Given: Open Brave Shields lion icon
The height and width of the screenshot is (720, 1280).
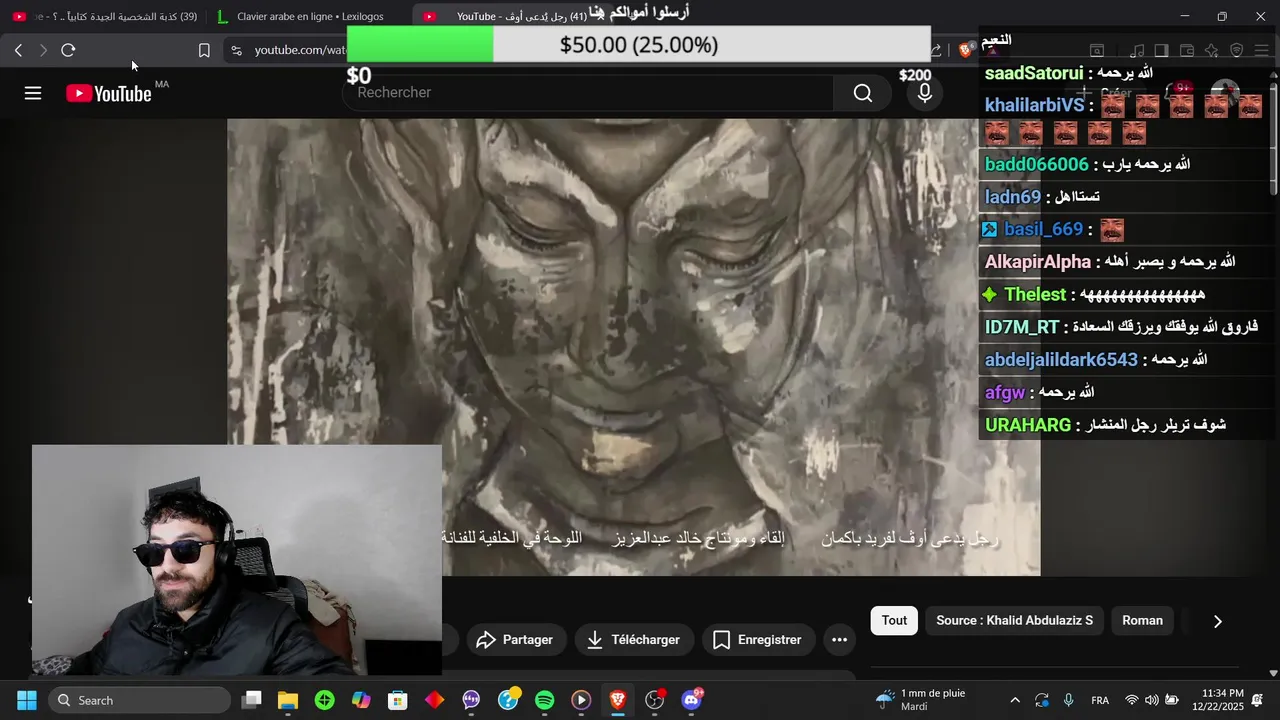Looking at the screenshot, I should [966, 50].
